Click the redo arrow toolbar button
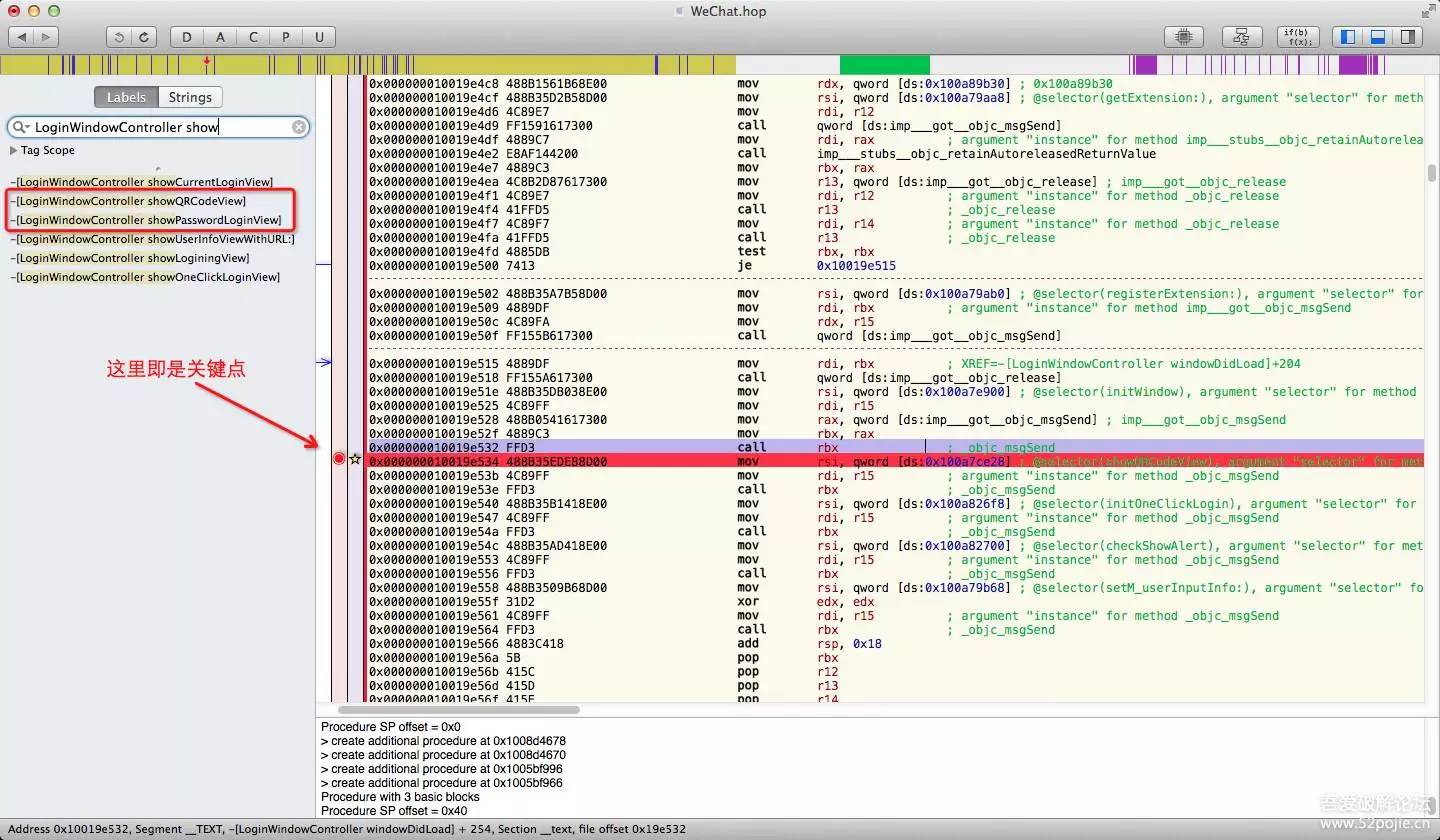Image resolution: width=1440 pixels, height=840 pixels. [144, 37]
